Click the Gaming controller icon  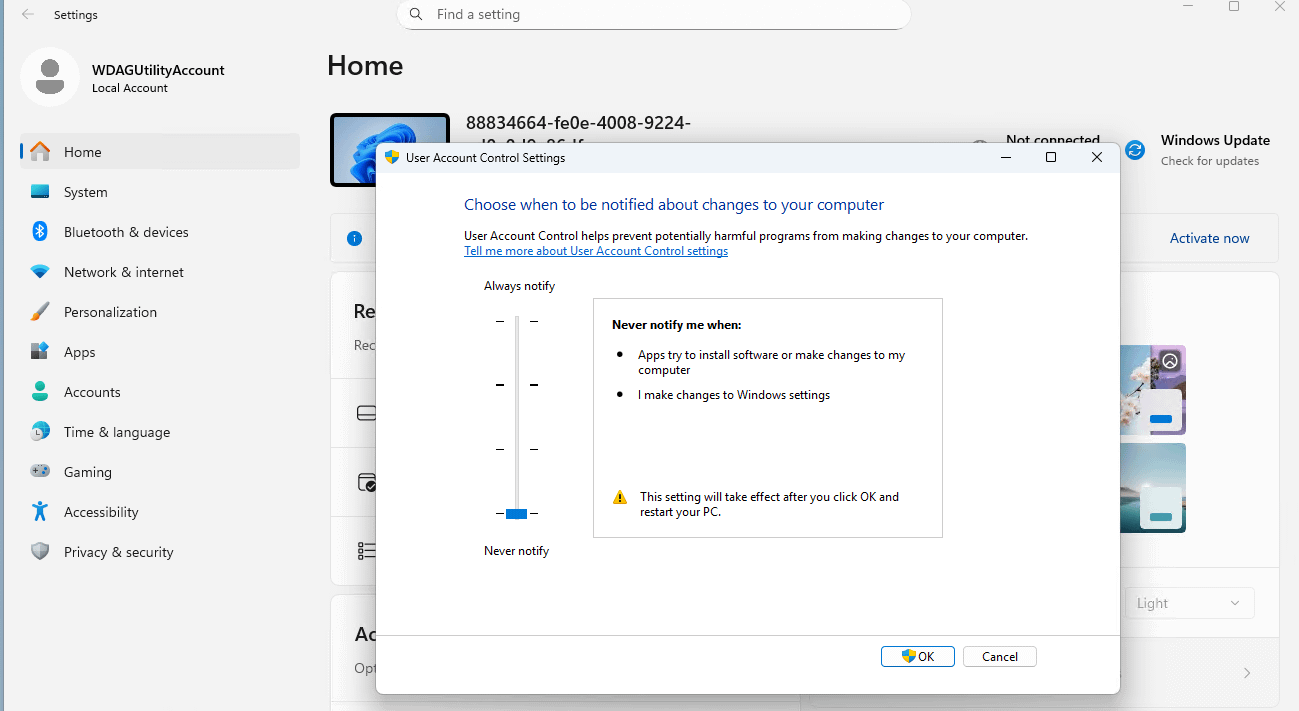tap(40, 472)
